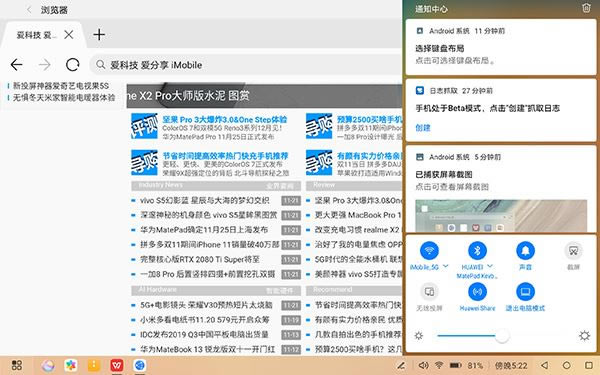Open the captured screenshot thumbnail preview
600x375 pixels.
[x=501, y=216]
